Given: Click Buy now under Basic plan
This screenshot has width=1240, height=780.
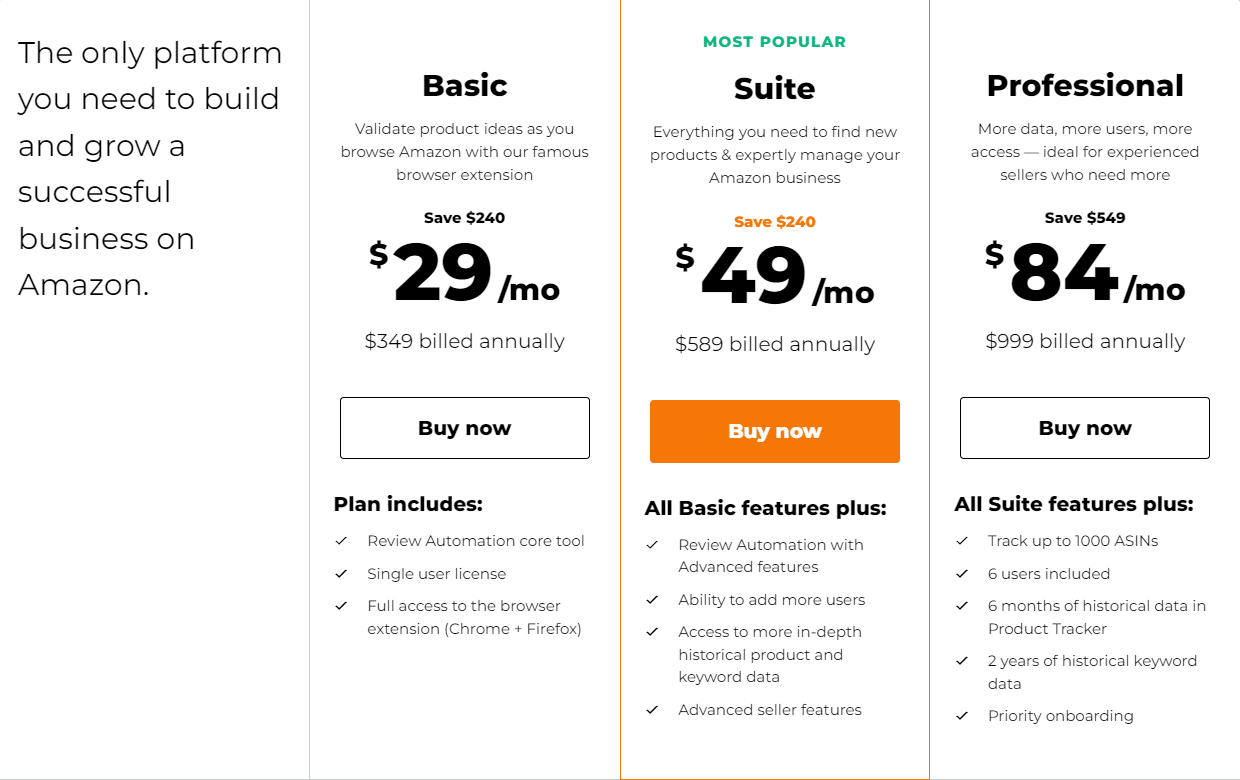Looking at the screenshot, I should click(x=464, y=428).
